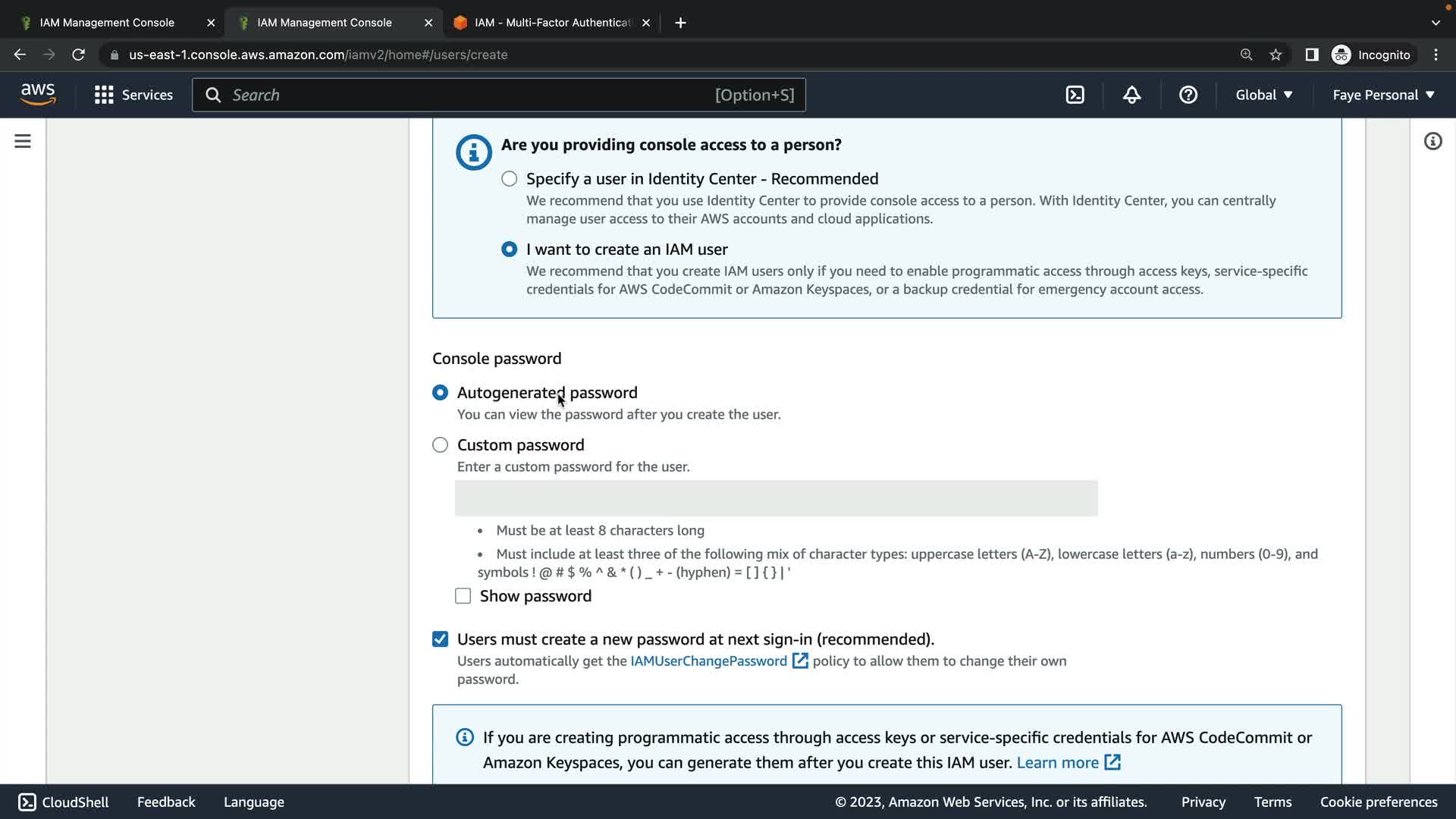Expand the browser tab list chevron
This screenshot has width=1456, height=819.
tap(1435, 23)
